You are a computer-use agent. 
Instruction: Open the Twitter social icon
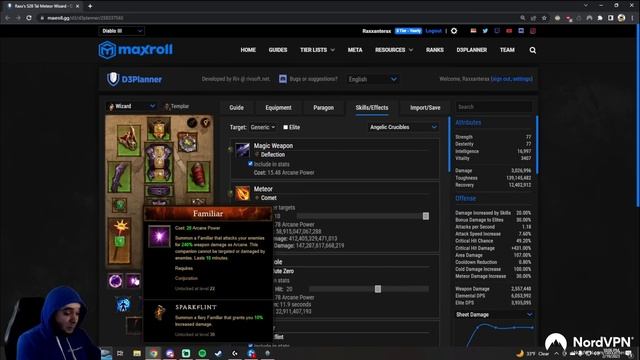[485, 31]
